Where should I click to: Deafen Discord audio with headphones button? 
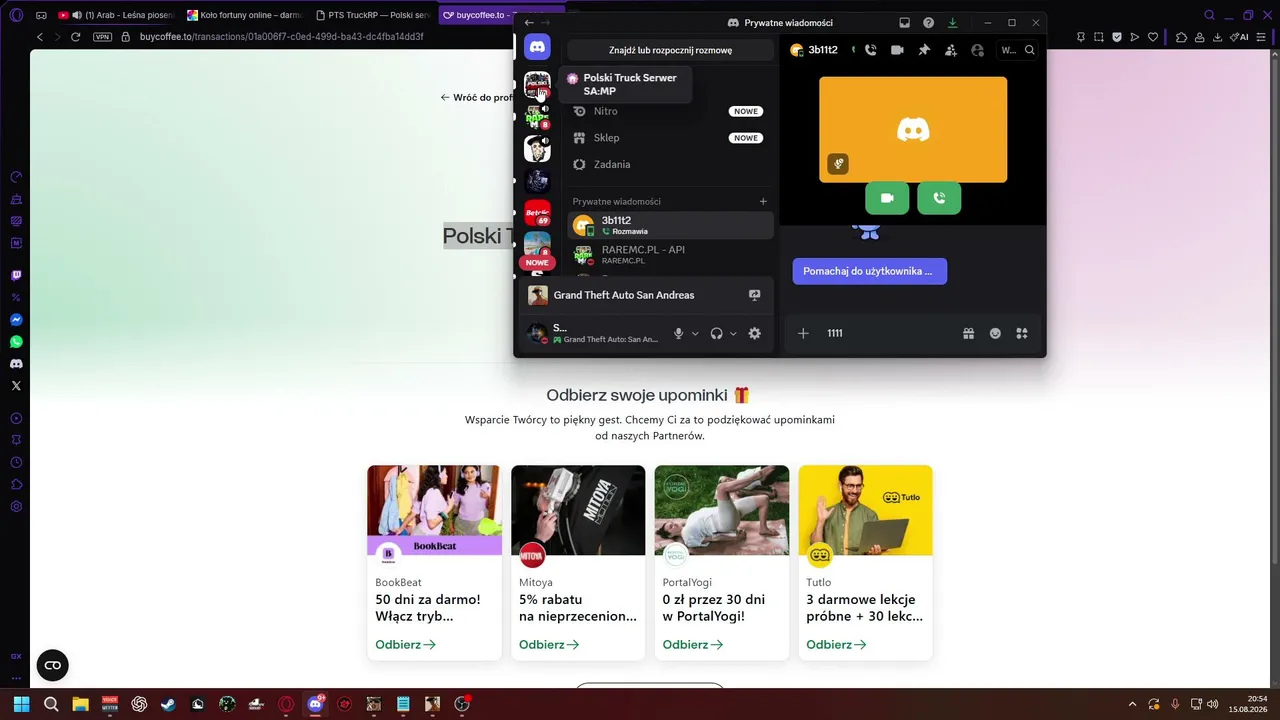716,334
